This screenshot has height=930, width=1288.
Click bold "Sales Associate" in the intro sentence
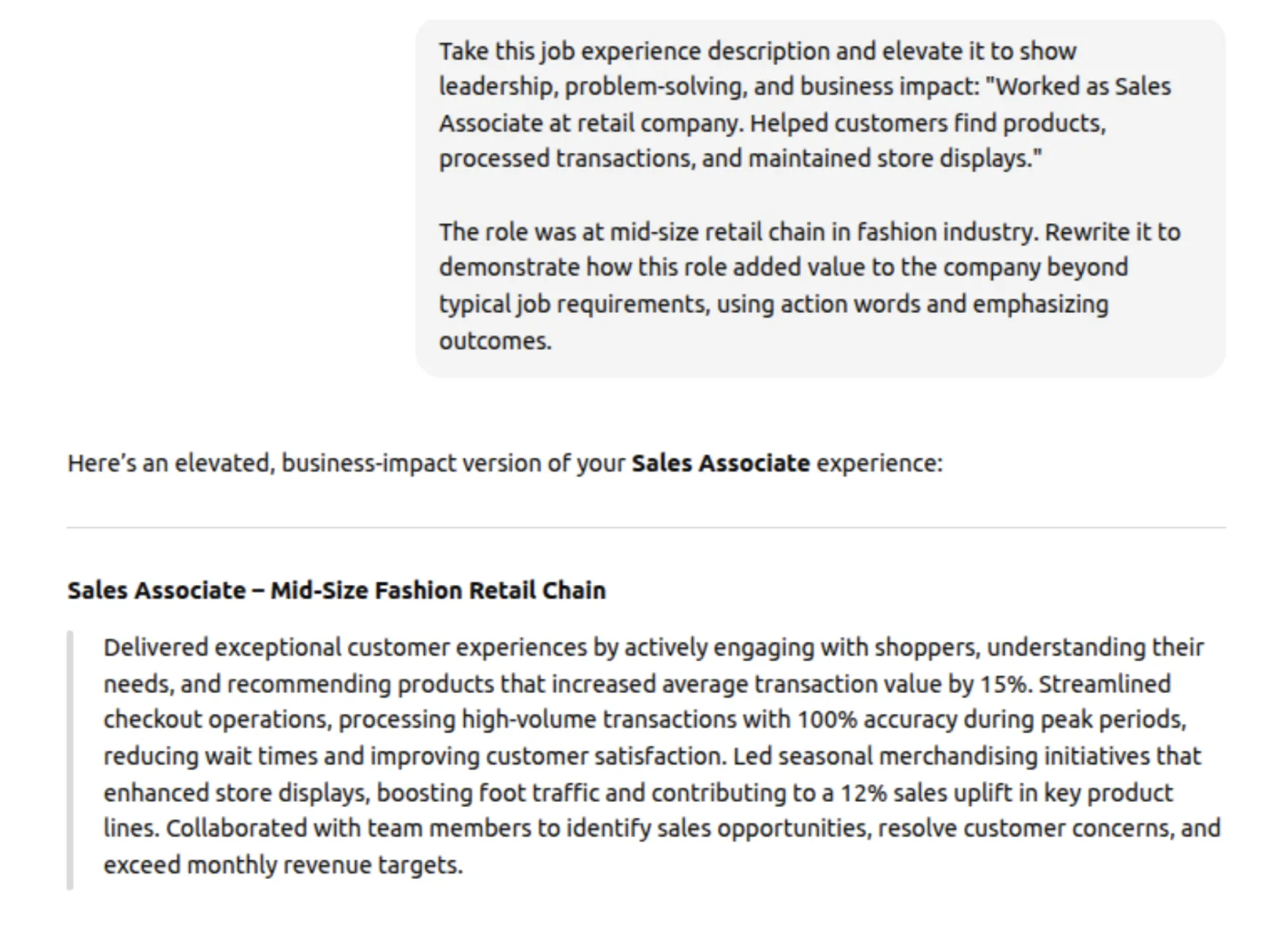[720, 463]
